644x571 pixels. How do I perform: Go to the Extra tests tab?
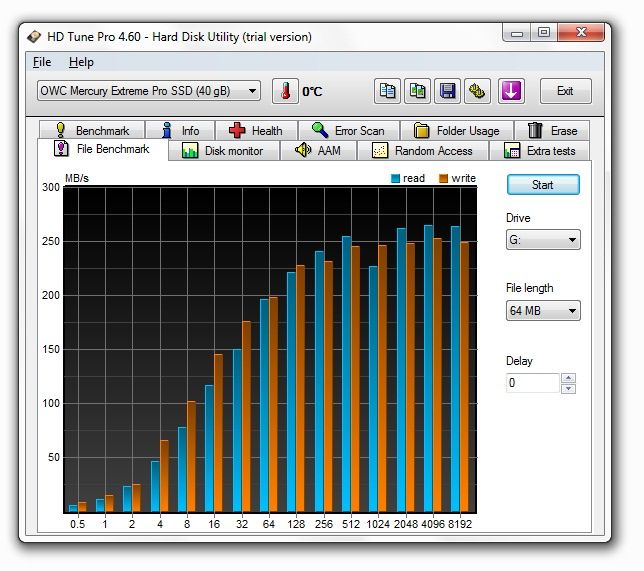coord(540,150)
